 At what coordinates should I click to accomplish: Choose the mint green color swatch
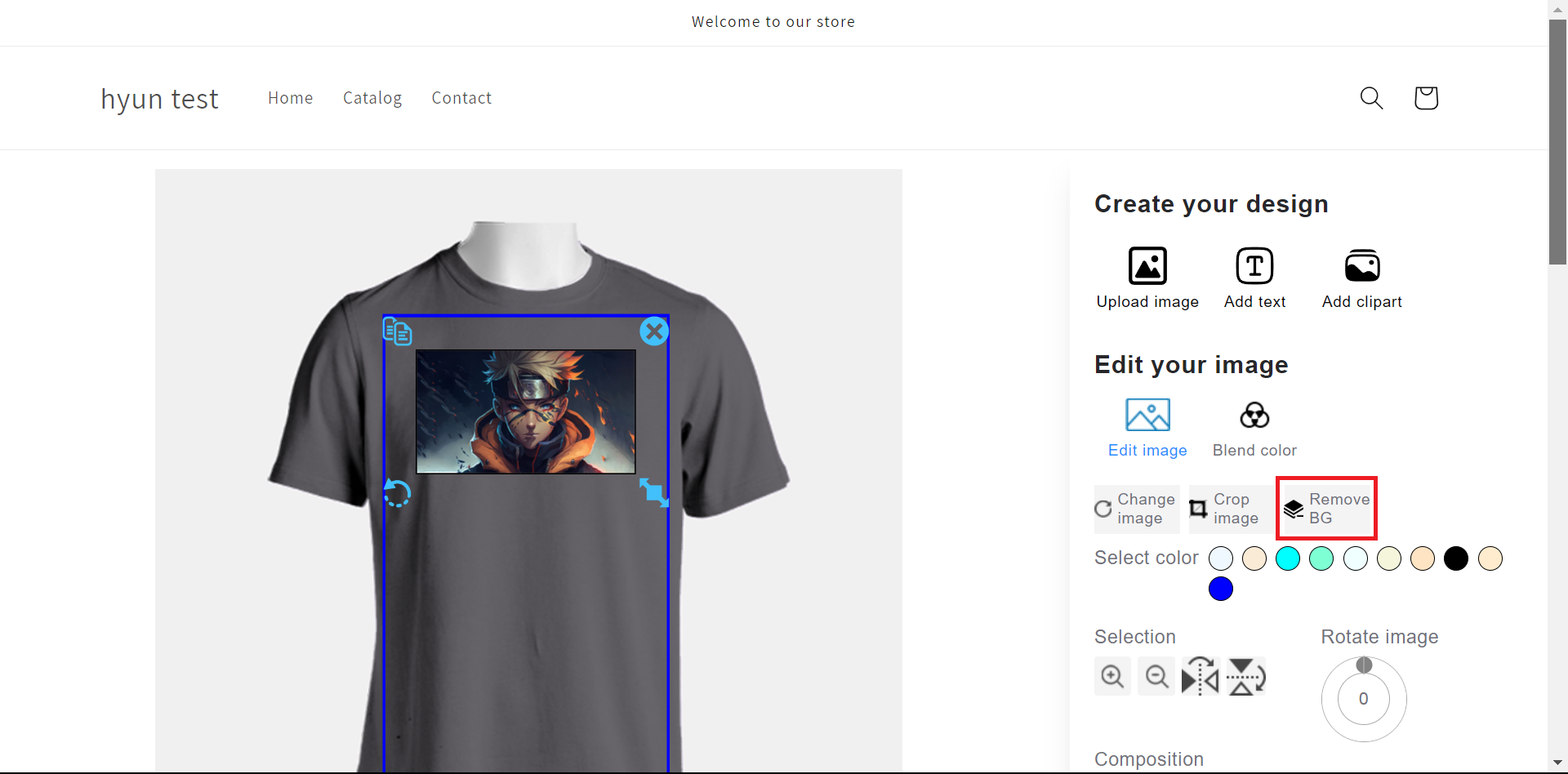[x=1321, y=558]
